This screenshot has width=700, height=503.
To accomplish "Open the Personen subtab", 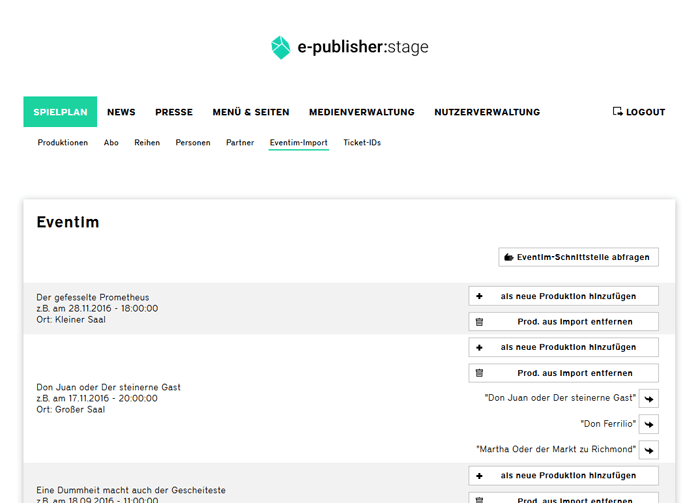I will 193,143.
